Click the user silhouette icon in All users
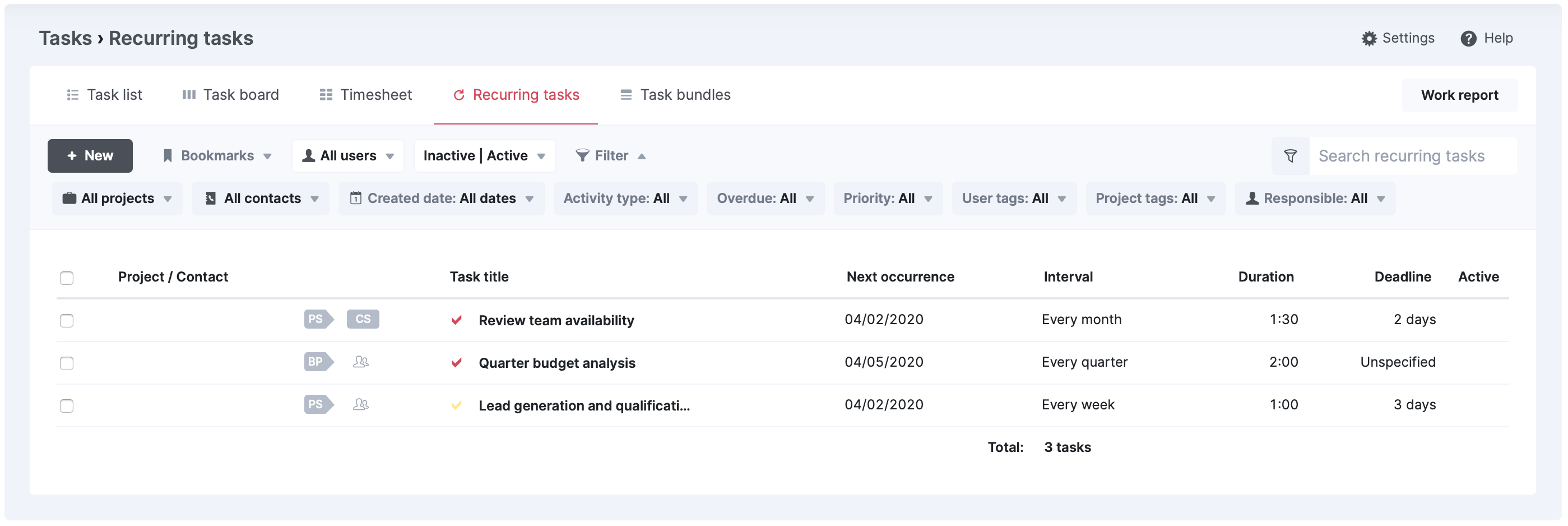This screenshot has width=1568, height=526. [x=309, y=156]
